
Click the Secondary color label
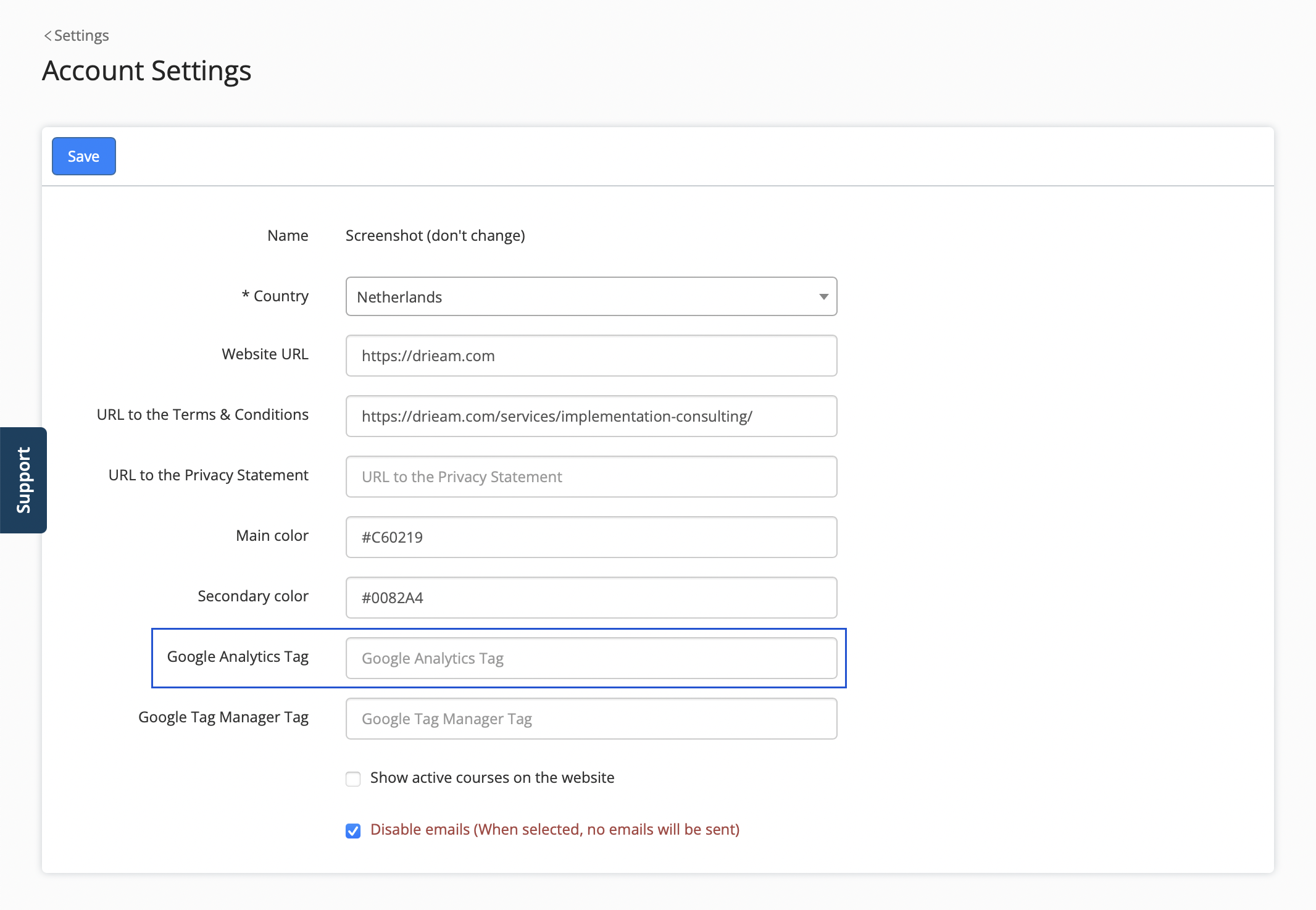(253, 596)
